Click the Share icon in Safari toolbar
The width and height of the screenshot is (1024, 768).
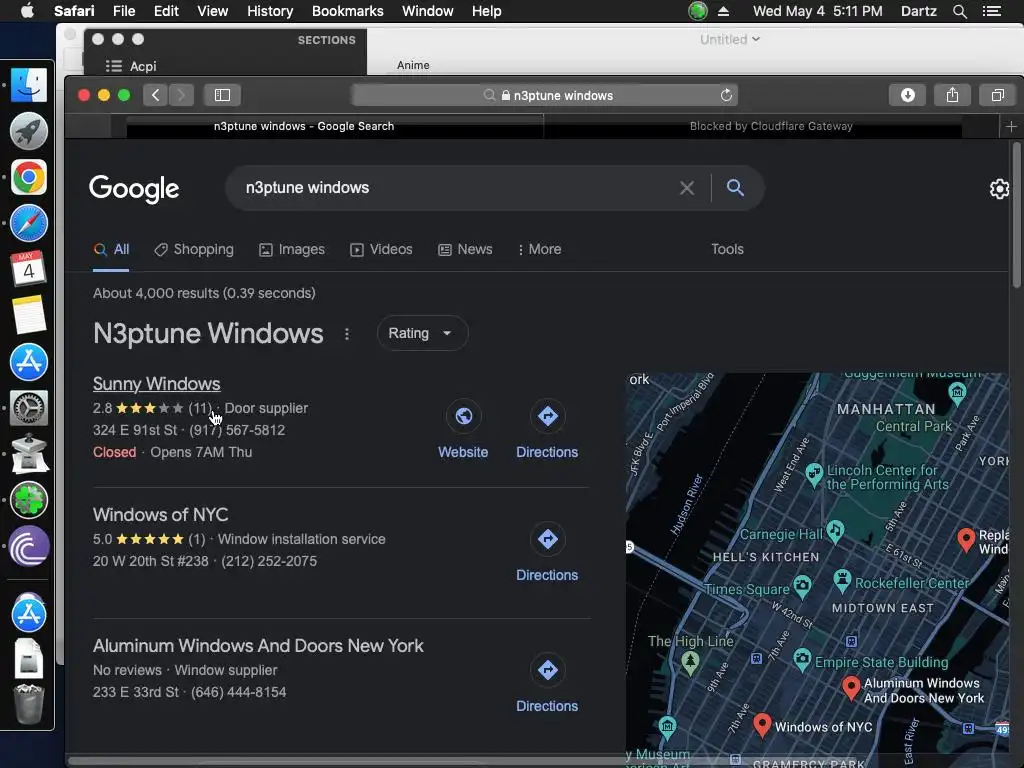(x=952, y=95)
